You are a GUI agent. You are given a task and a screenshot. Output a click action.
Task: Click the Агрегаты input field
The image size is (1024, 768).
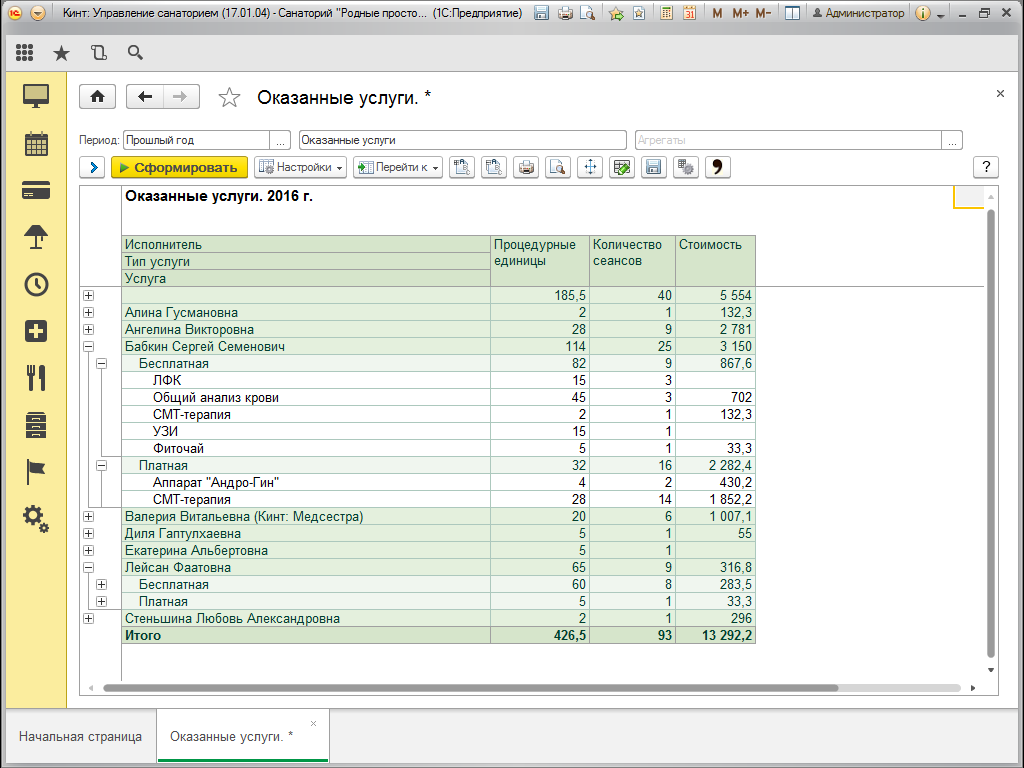790,141
